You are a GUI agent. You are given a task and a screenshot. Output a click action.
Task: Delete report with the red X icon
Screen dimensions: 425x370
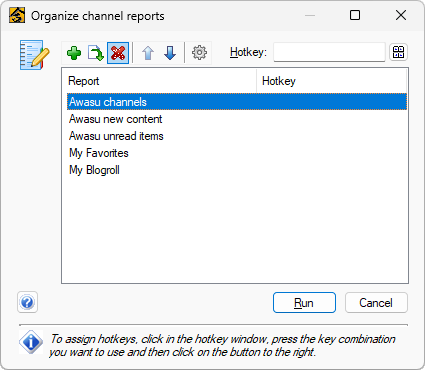tap(118, 53)
